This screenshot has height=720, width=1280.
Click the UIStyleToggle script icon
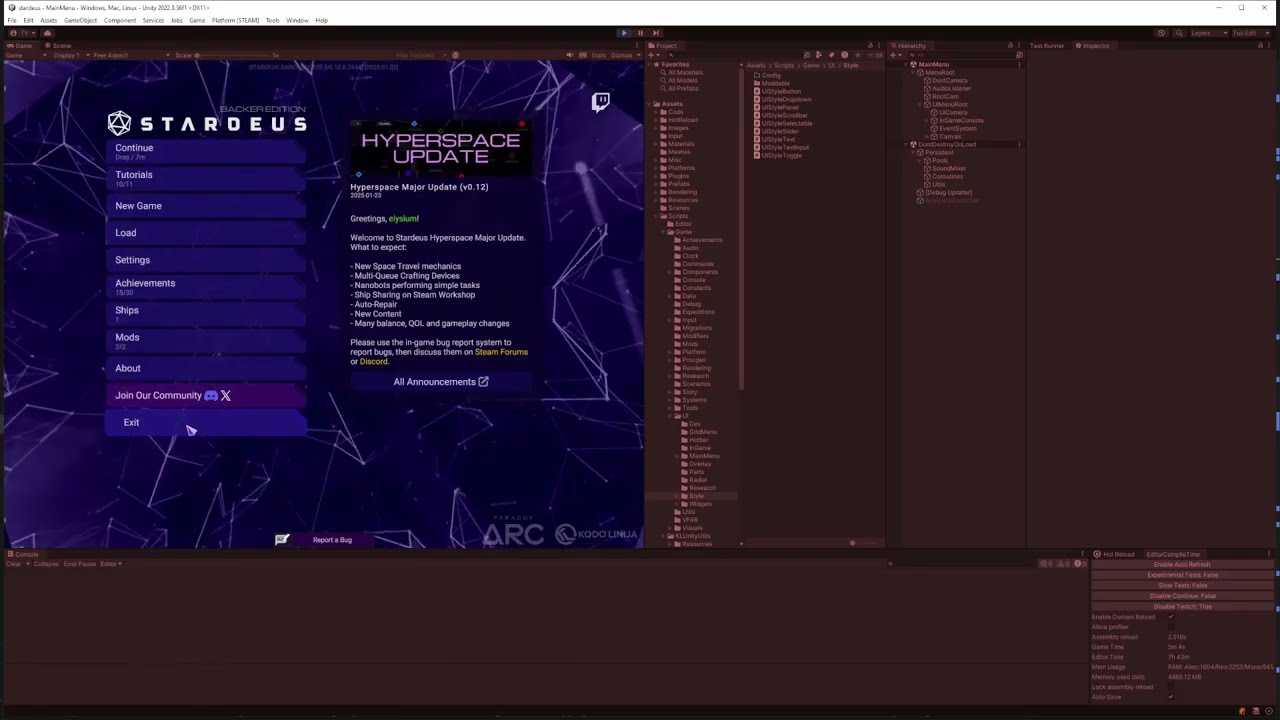tap(757, 156)
